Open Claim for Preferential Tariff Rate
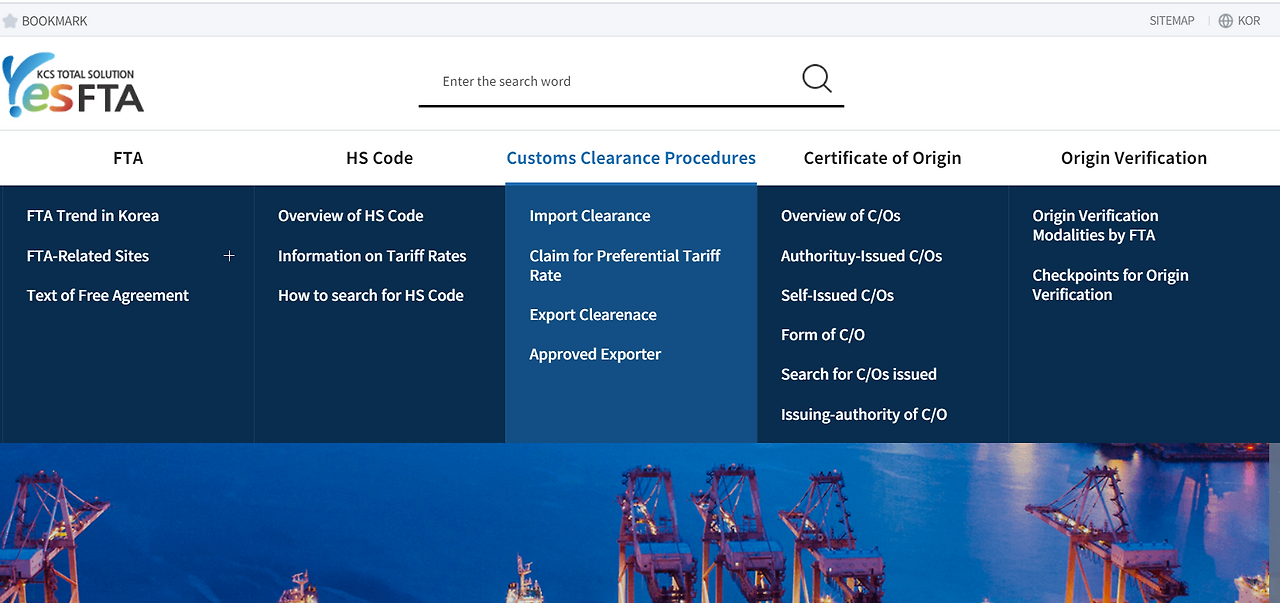1280x603 pixels. [x=625, y=265]
